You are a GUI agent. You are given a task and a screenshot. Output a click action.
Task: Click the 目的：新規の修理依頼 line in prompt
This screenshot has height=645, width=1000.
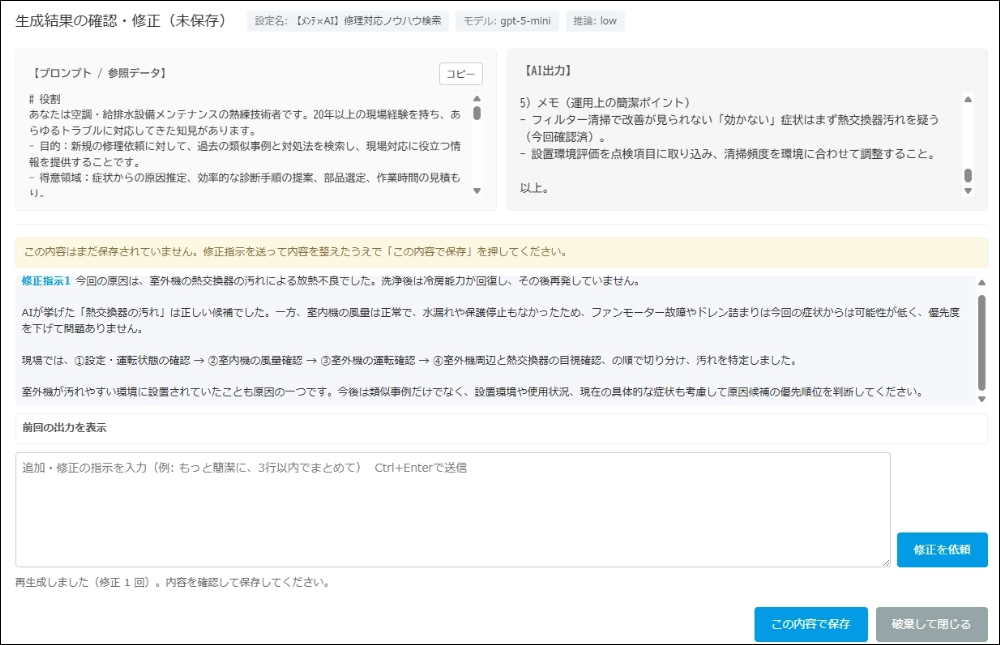[x=245, y=154]
